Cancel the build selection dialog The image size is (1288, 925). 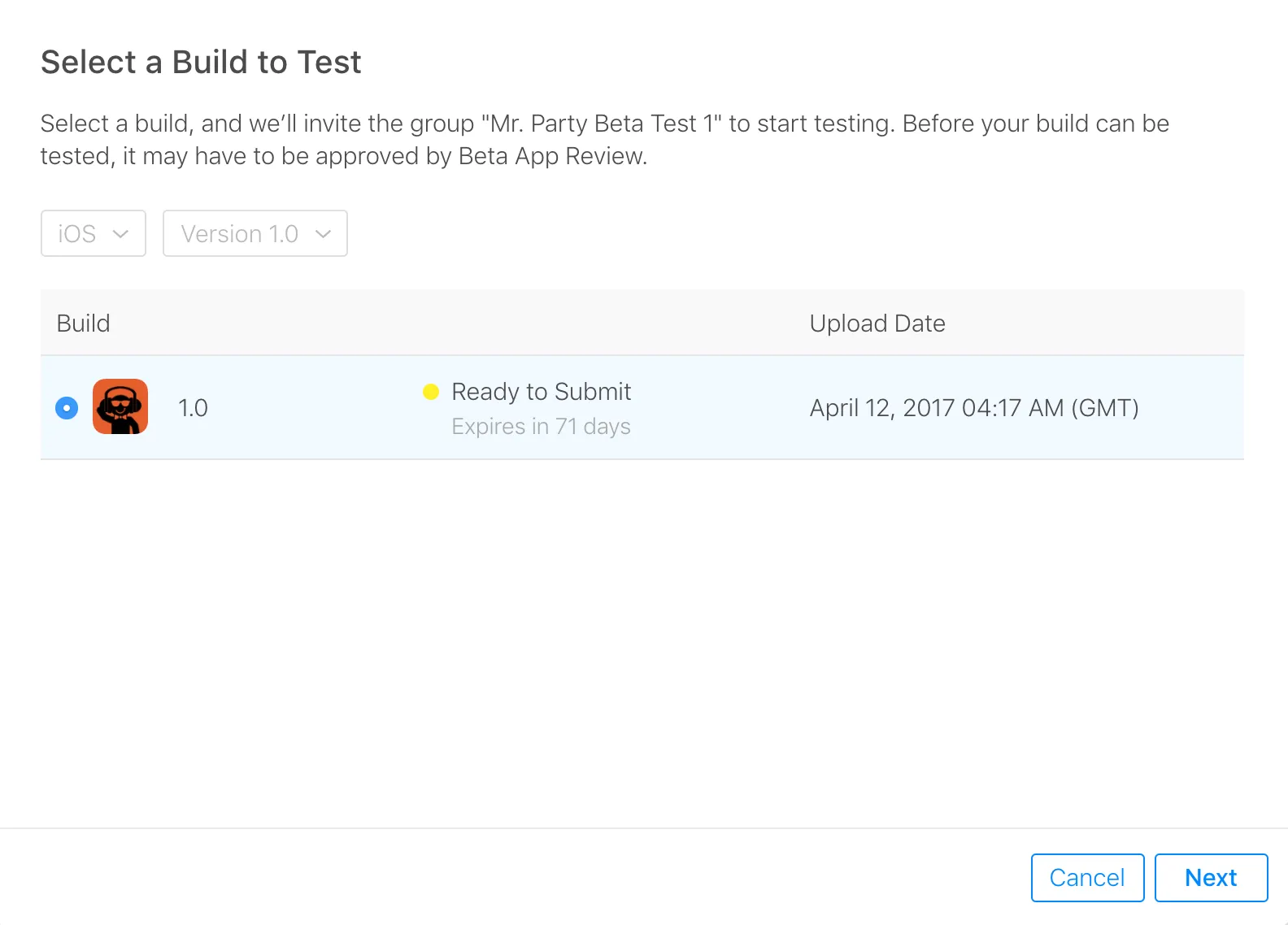(x=1087, y=878)
